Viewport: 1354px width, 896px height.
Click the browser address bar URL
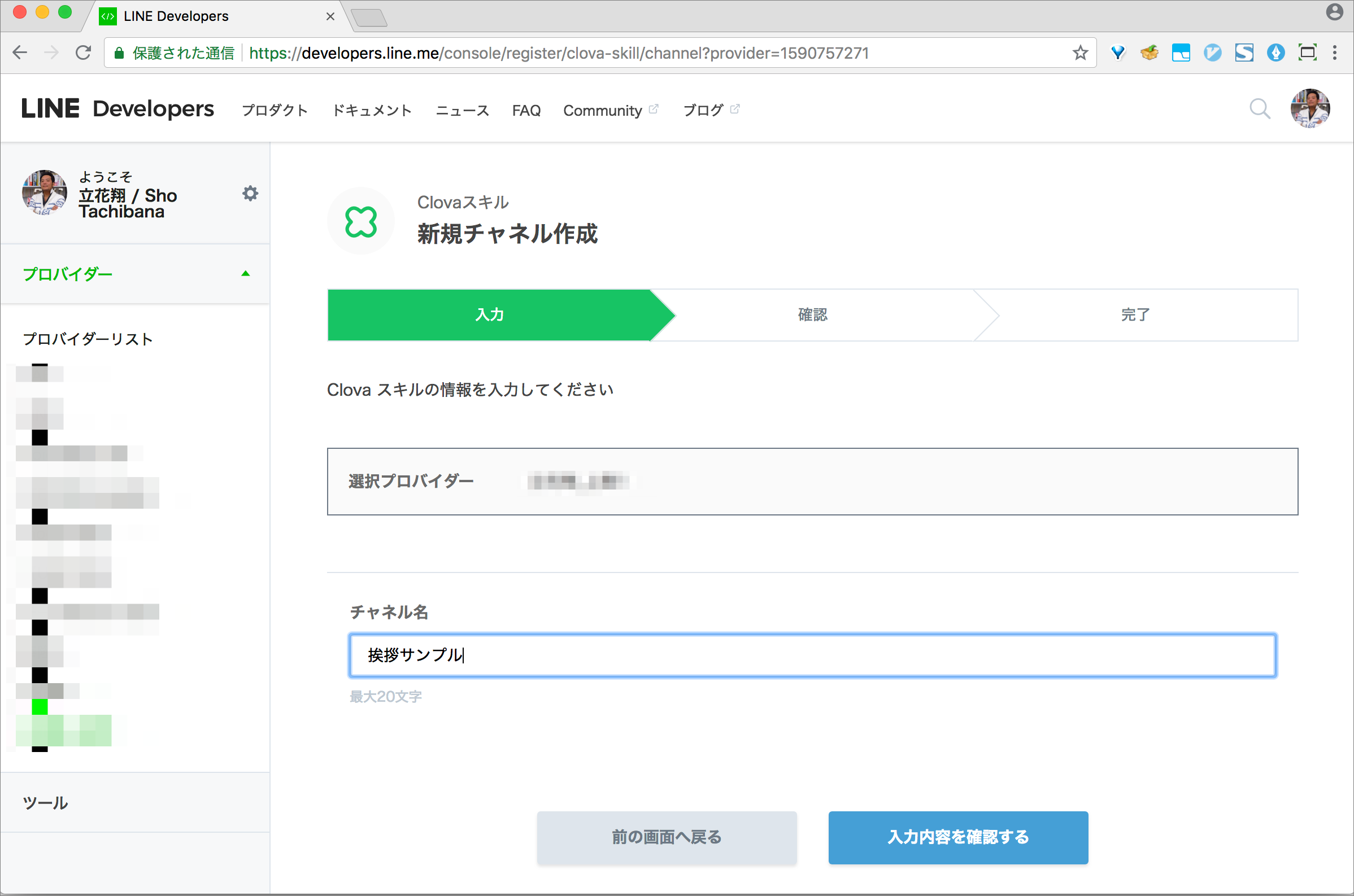pos(559,53)
